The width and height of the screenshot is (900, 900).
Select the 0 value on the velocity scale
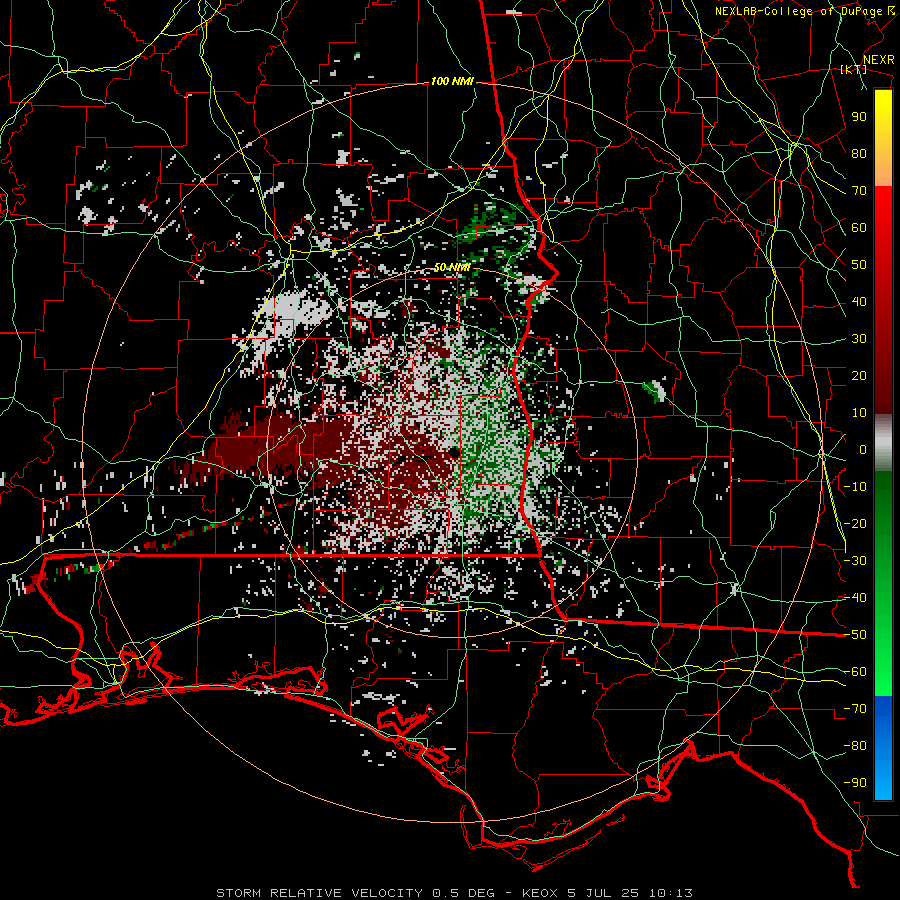[863, 450]
